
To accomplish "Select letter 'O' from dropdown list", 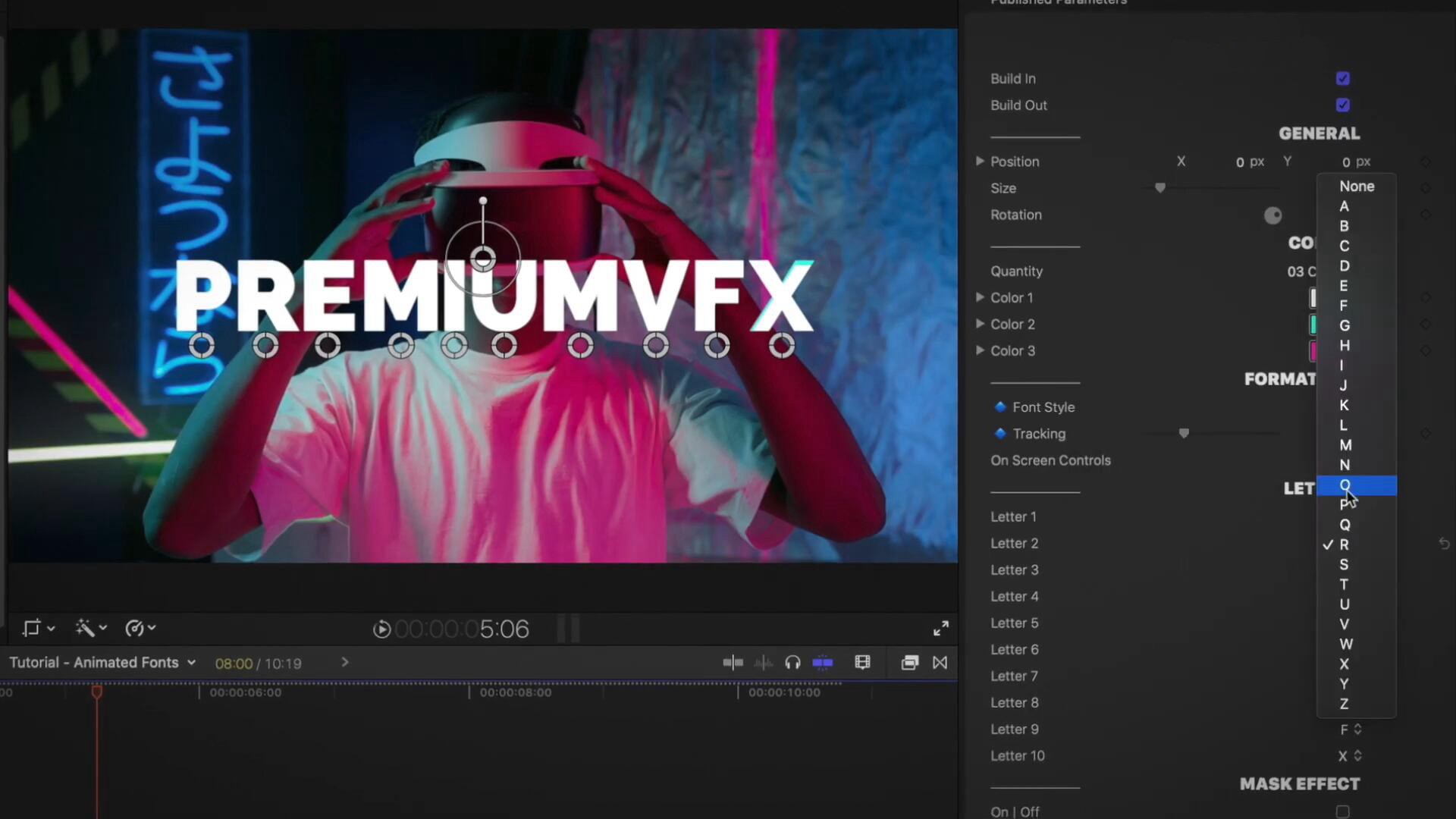I will pos(1345,485).
